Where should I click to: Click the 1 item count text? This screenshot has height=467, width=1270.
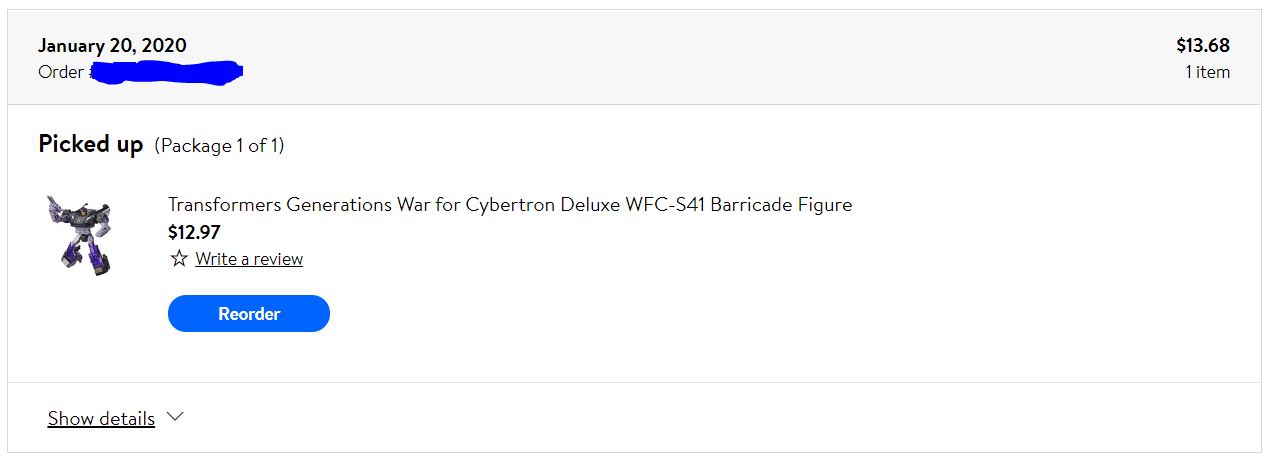tap(1208, 72)
